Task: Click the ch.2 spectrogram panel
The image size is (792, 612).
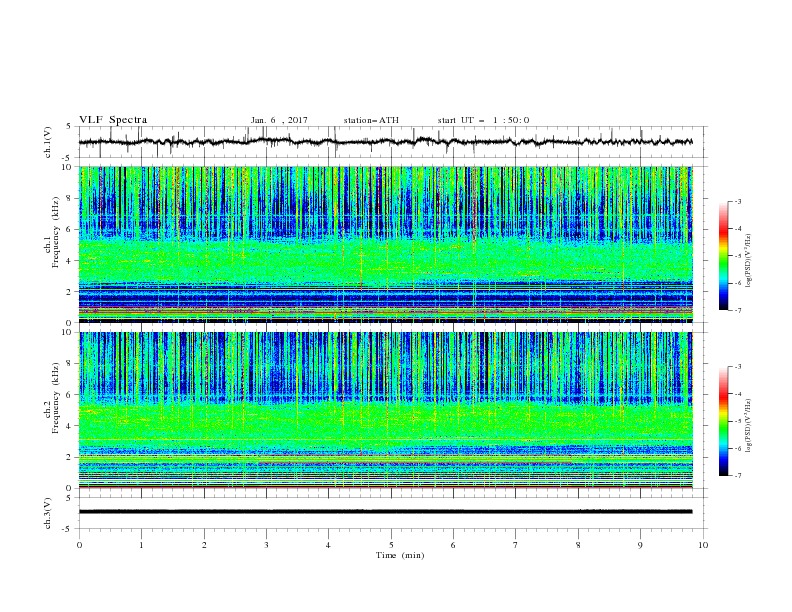Action: 385,410
